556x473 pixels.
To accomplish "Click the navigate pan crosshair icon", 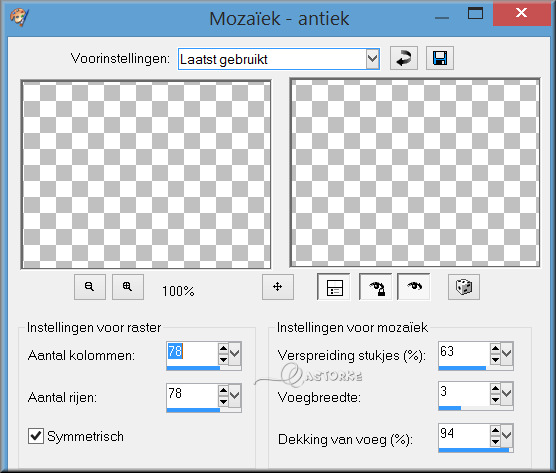I will (x=278, y=286).
